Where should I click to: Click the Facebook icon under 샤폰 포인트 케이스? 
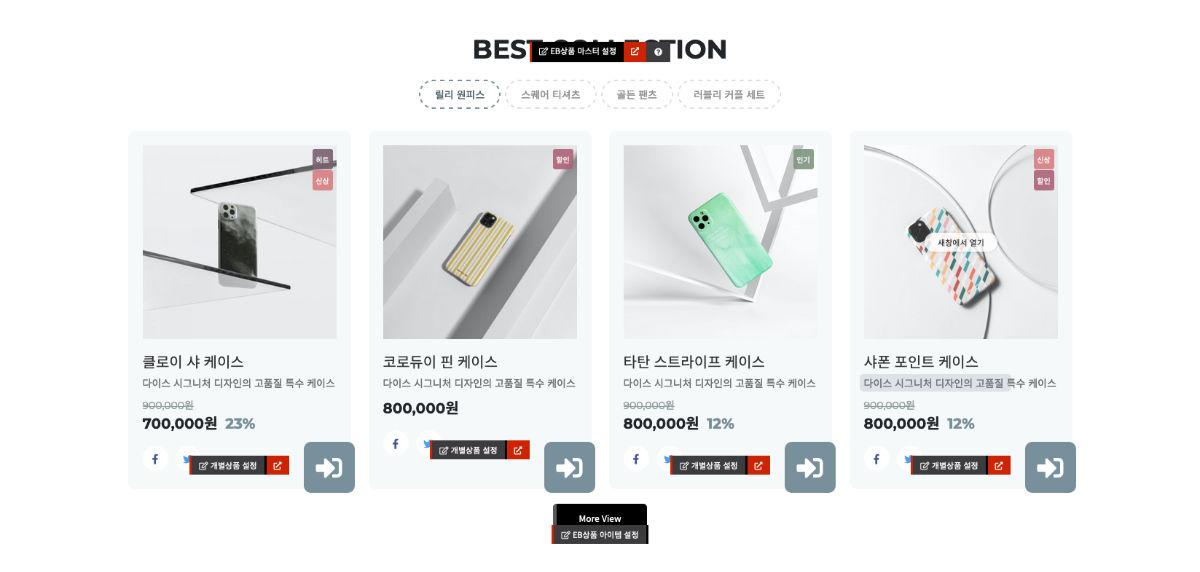pos(876,458)
